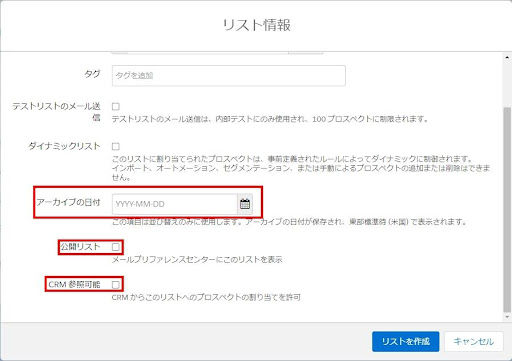
Task: Click the タグ input field
Action: point(229,76)
